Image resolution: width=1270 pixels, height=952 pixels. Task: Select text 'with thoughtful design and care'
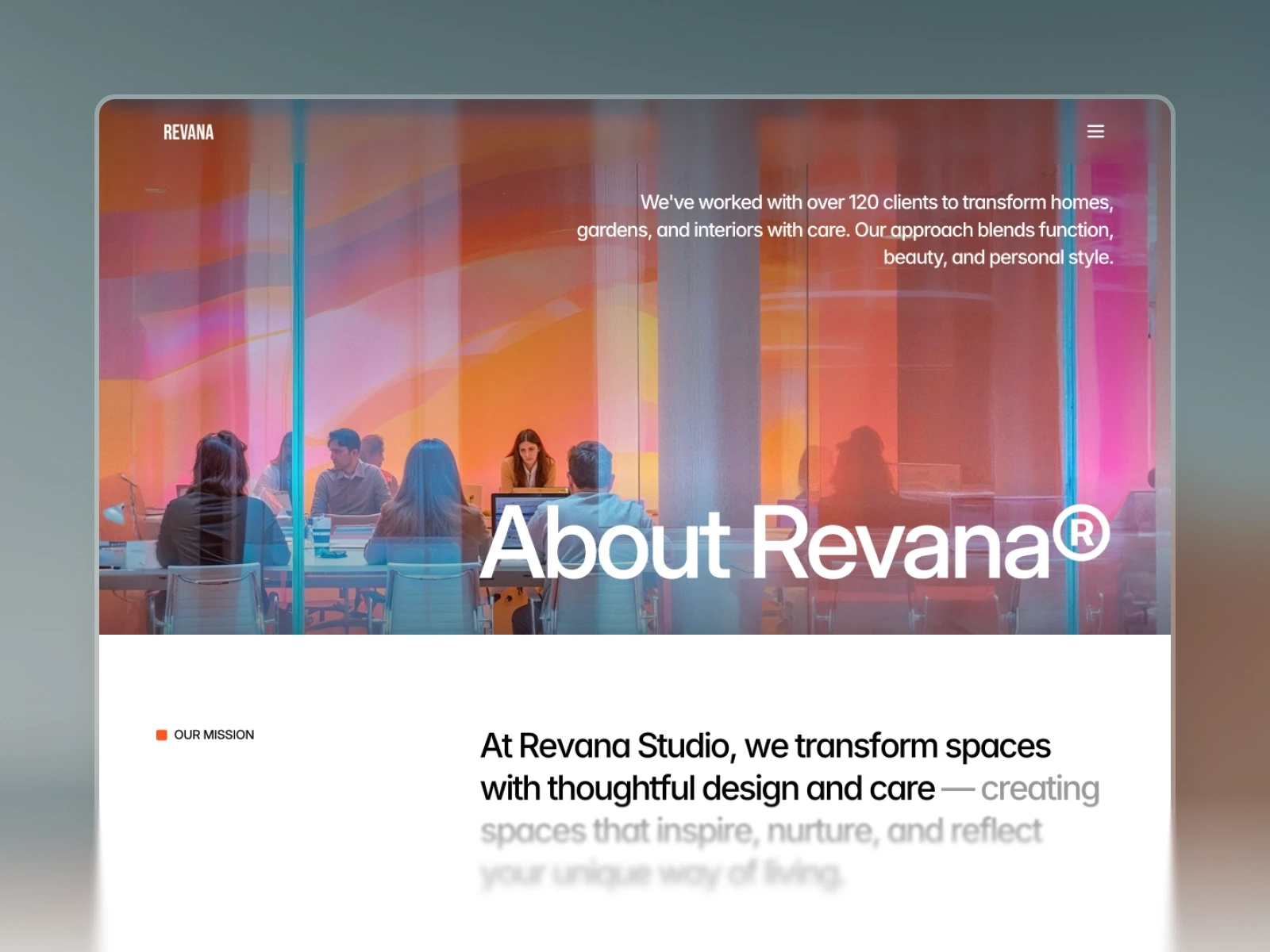(x=707, y=789)
